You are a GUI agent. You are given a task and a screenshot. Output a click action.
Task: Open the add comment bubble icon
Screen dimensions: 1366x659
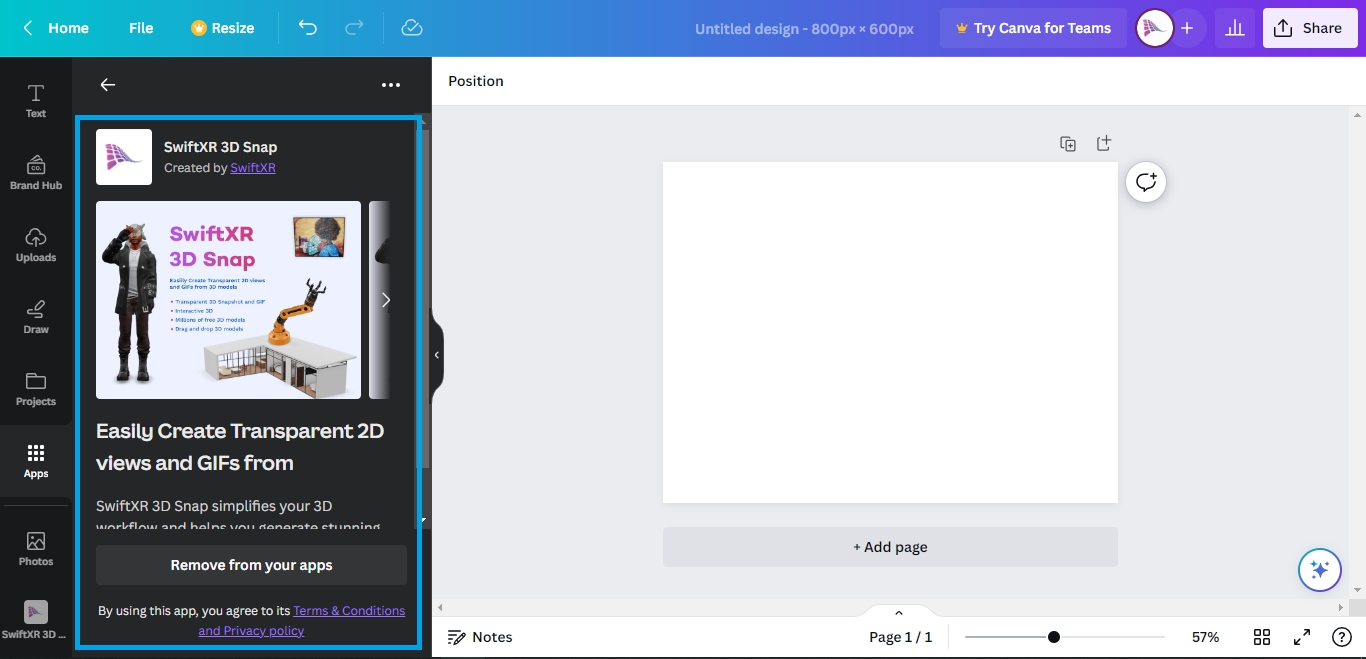[x=1146, y=182]
